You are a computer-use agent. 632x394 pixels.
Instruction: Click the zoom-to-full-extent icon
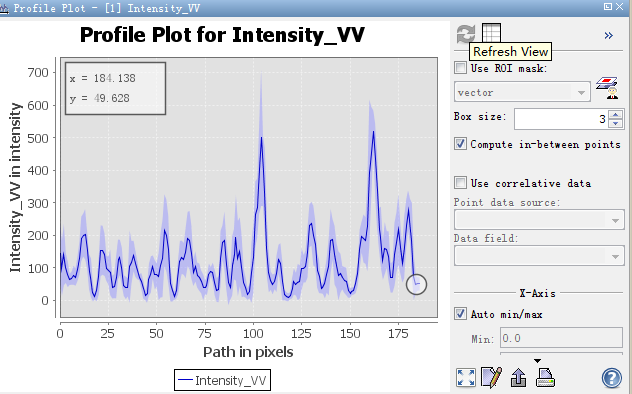pos(466,378)
